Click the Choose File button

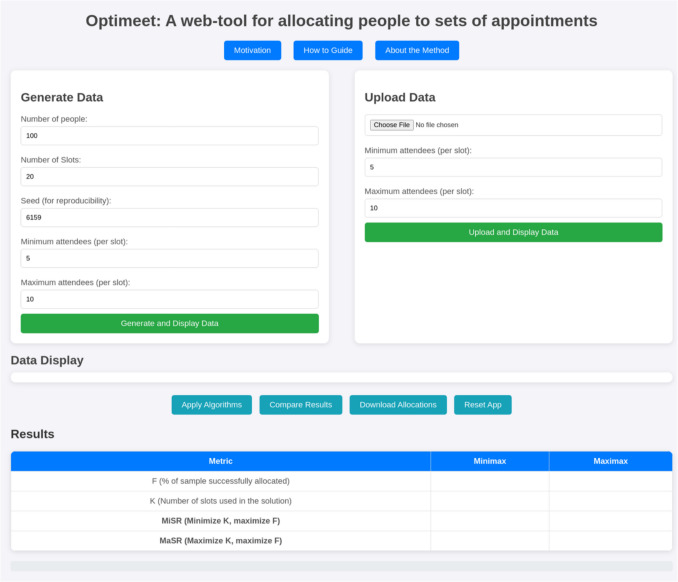[391, 125]
